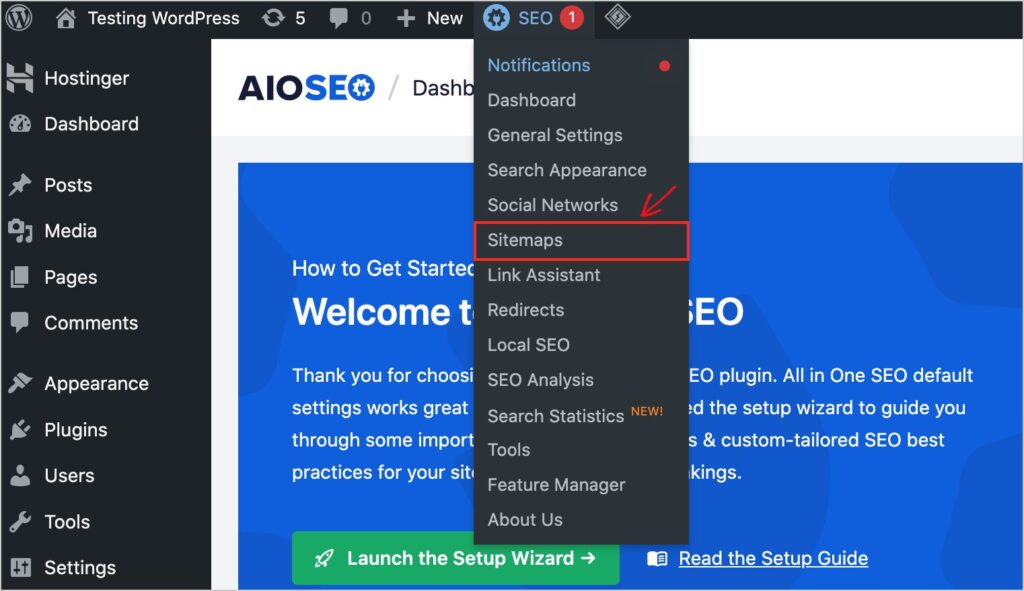This screenshot has width=1024, height=591.
Task: Open Hostinger in the sidebar
Action: point(86,78)
